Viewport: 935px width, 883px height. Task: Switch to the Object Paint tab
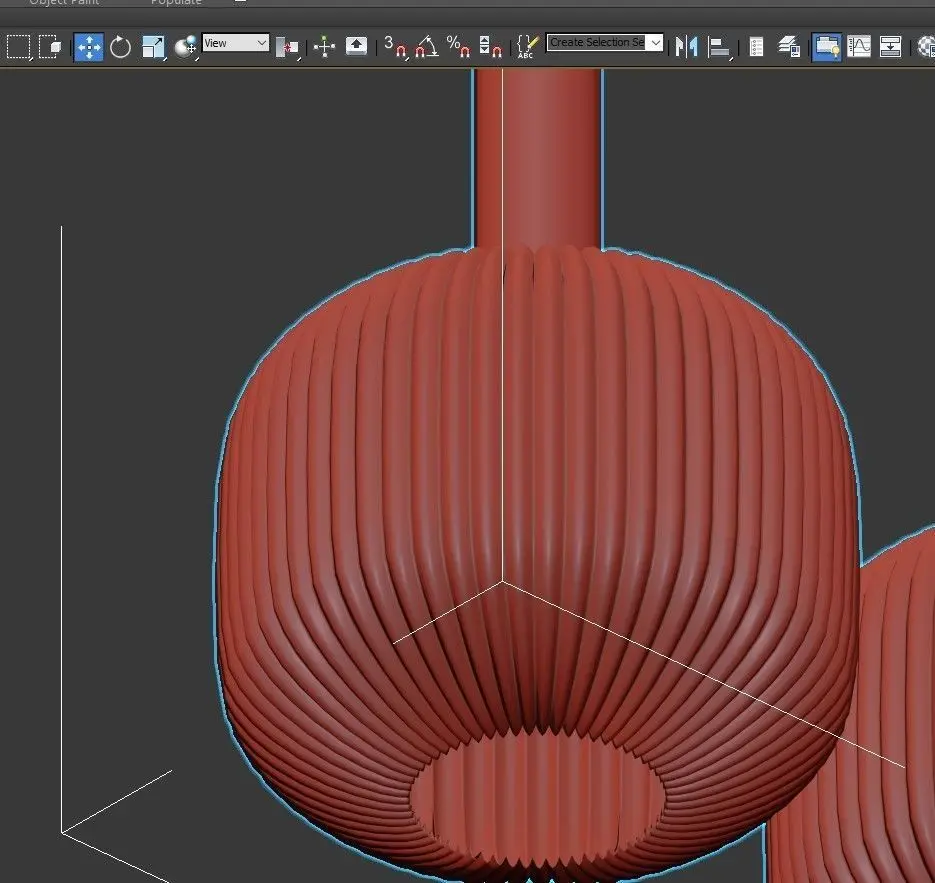tap(64, 2)
